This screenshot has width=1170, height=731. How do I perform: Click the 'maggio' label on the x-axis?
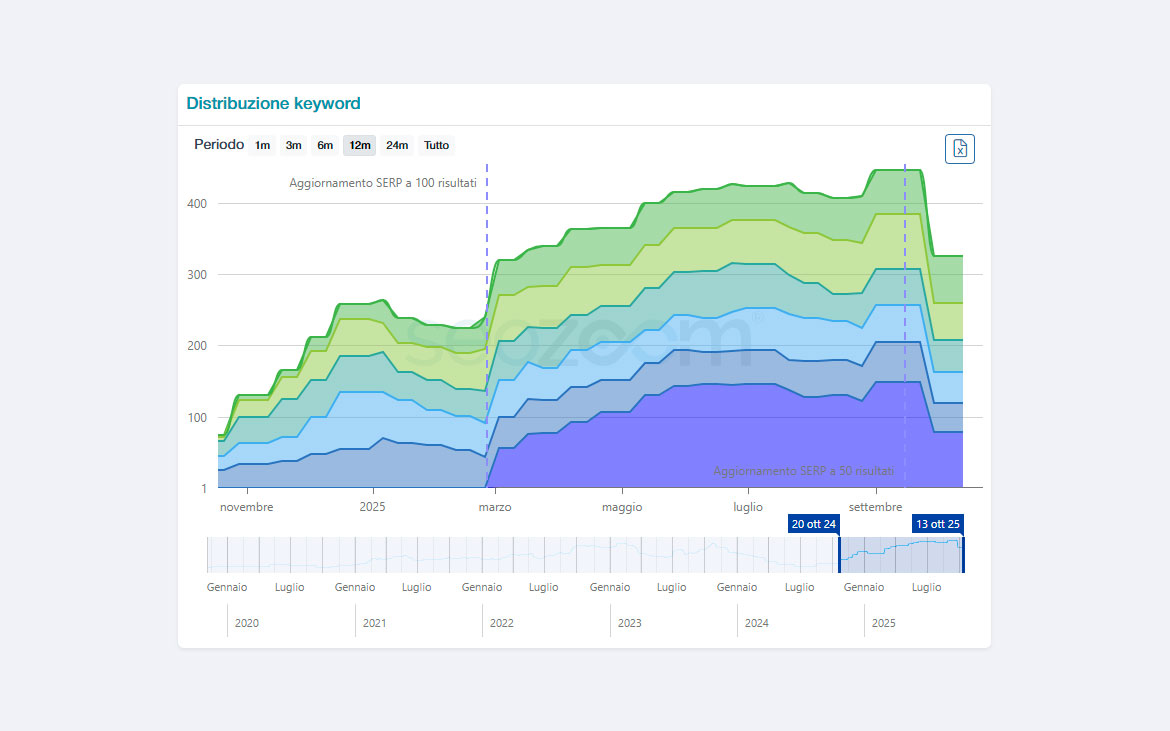(622, 507)
